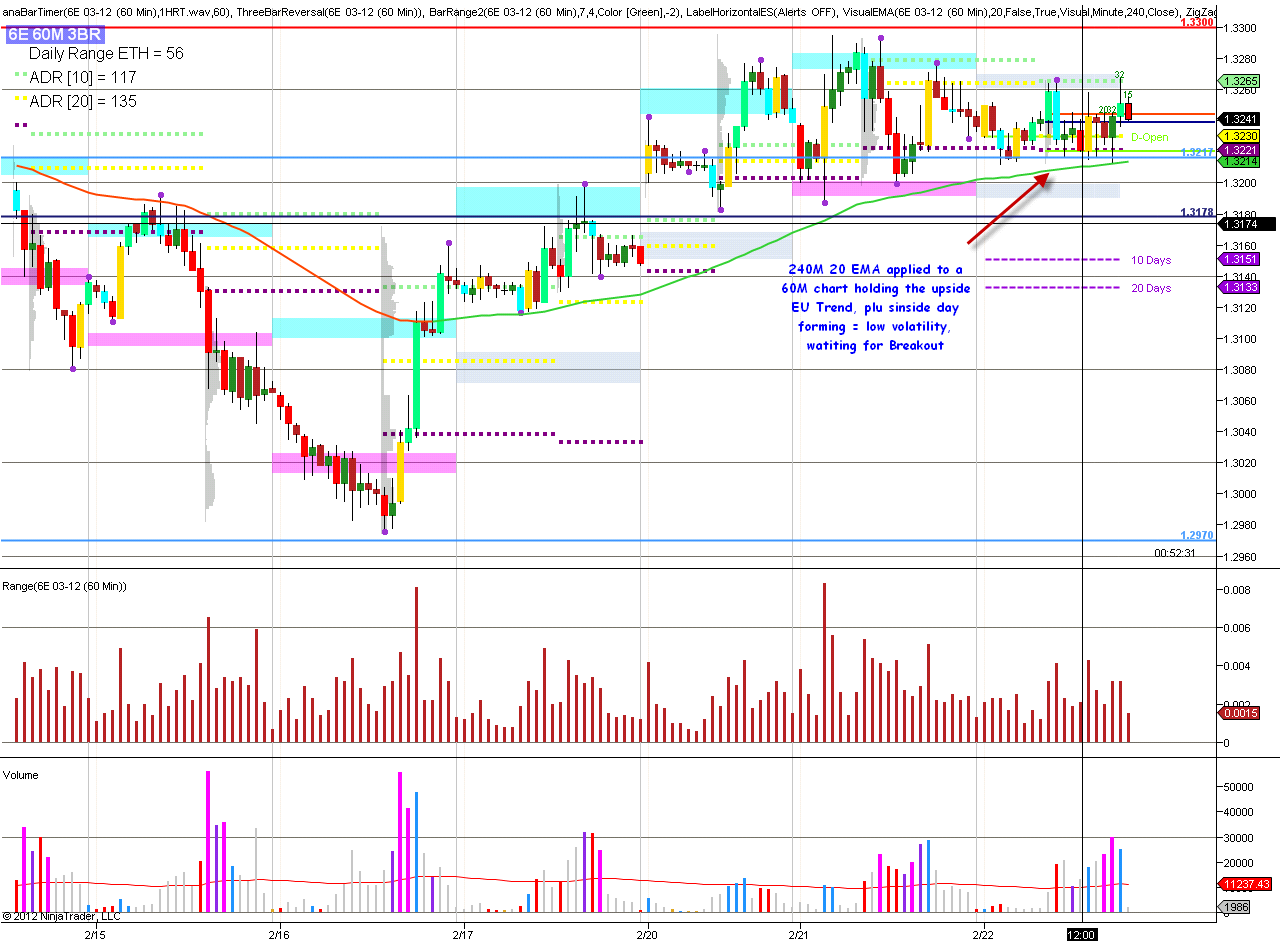Click the 'D-Open' level label
This screenshot has height=949, width=1280.
click(x=1149, y=137)
